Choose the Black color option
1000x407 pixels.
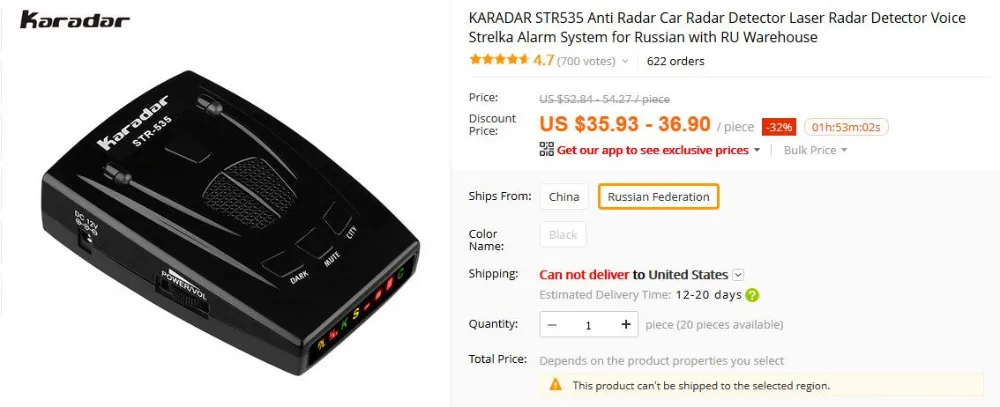[x=563, y=234]
